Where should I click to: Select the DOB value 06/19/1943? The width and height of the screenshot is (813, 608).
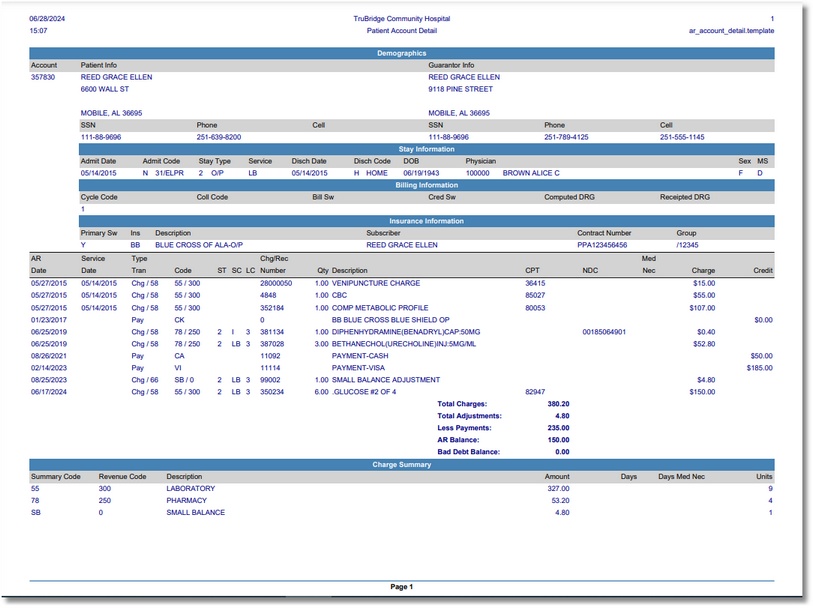pos(421,173)
